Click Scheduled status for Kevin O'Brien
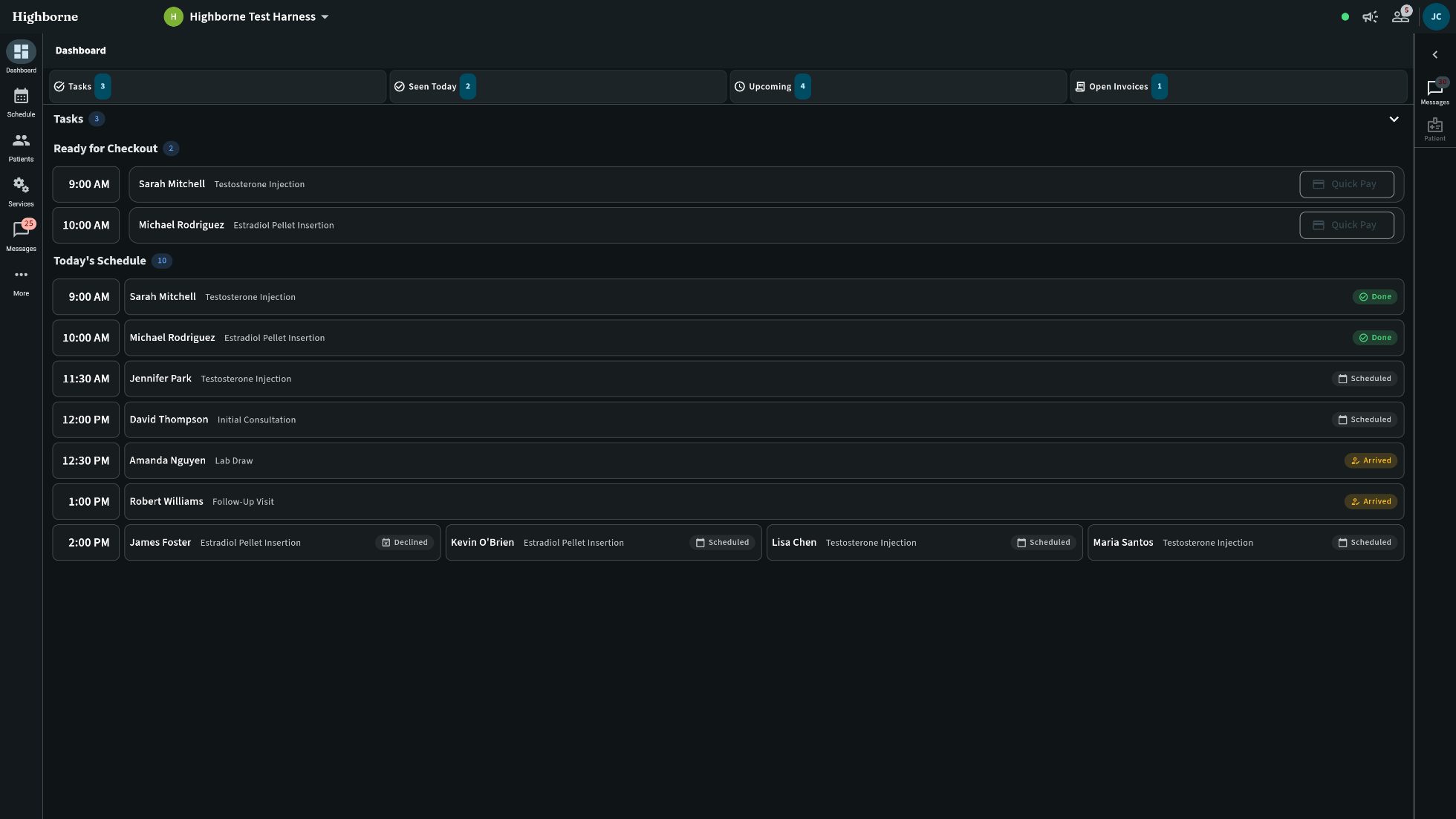This screenshot has height=819, width=1456. [x=722, y=543]
